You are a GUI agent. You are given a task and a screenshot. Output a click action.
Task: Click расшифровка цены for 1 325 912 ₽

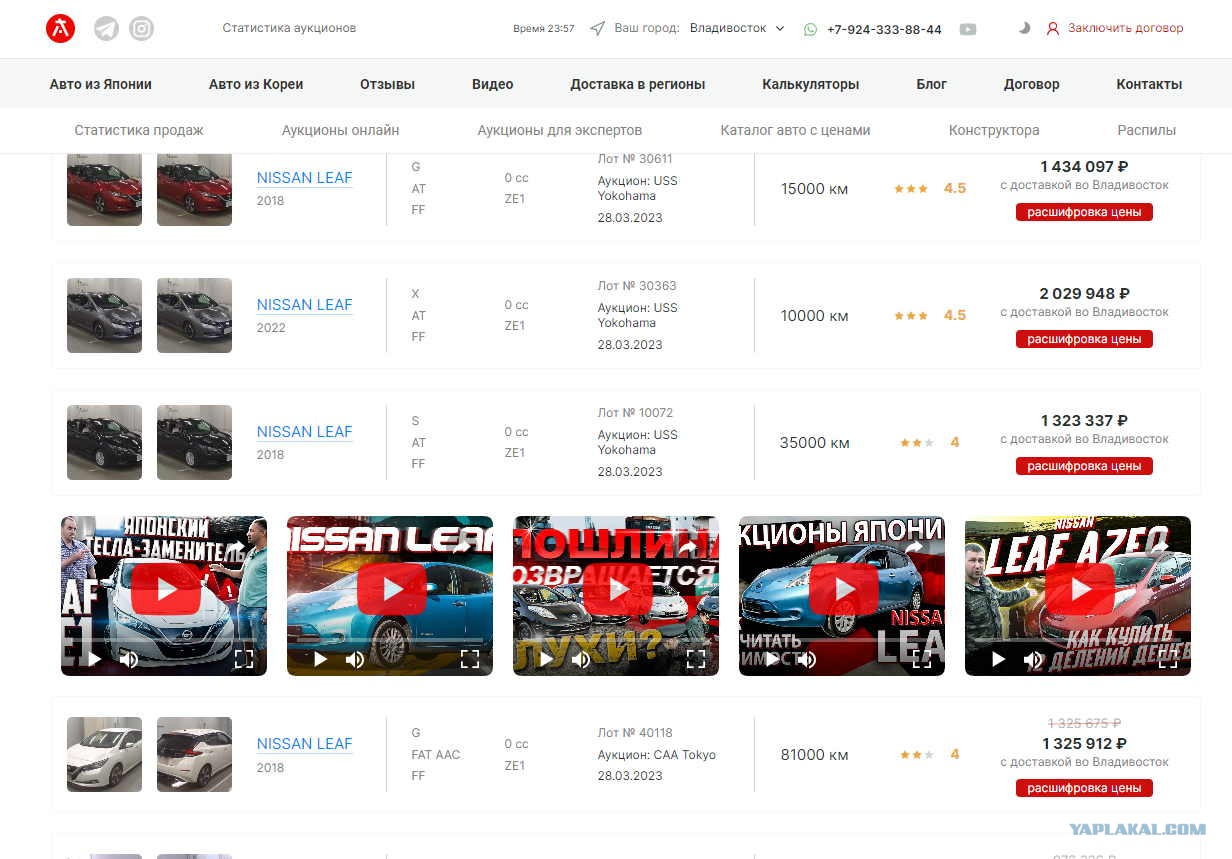[x=1084, y=788]
